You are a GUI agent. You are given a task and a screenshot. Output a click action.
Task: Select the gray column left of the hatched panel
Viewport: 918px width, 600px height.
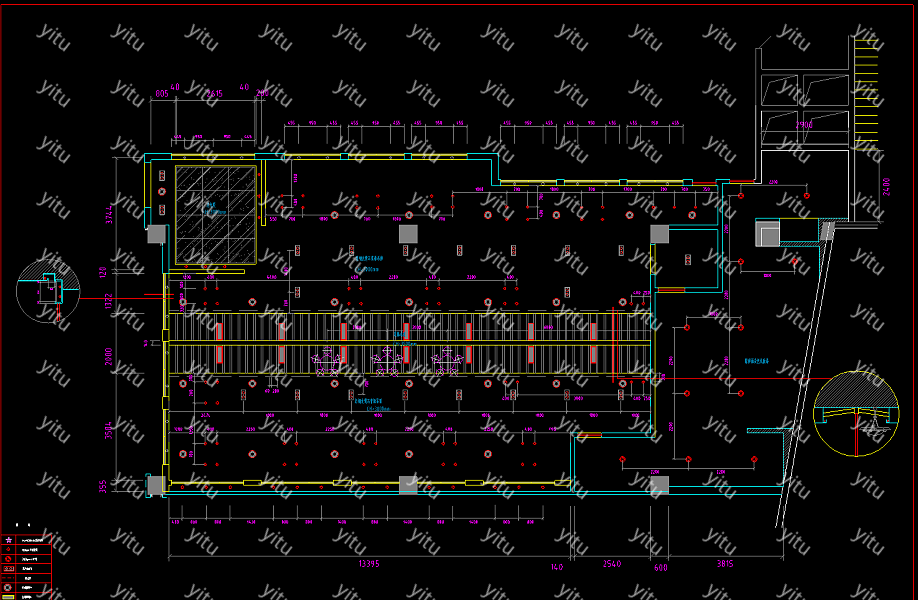[x=156, y=234]
